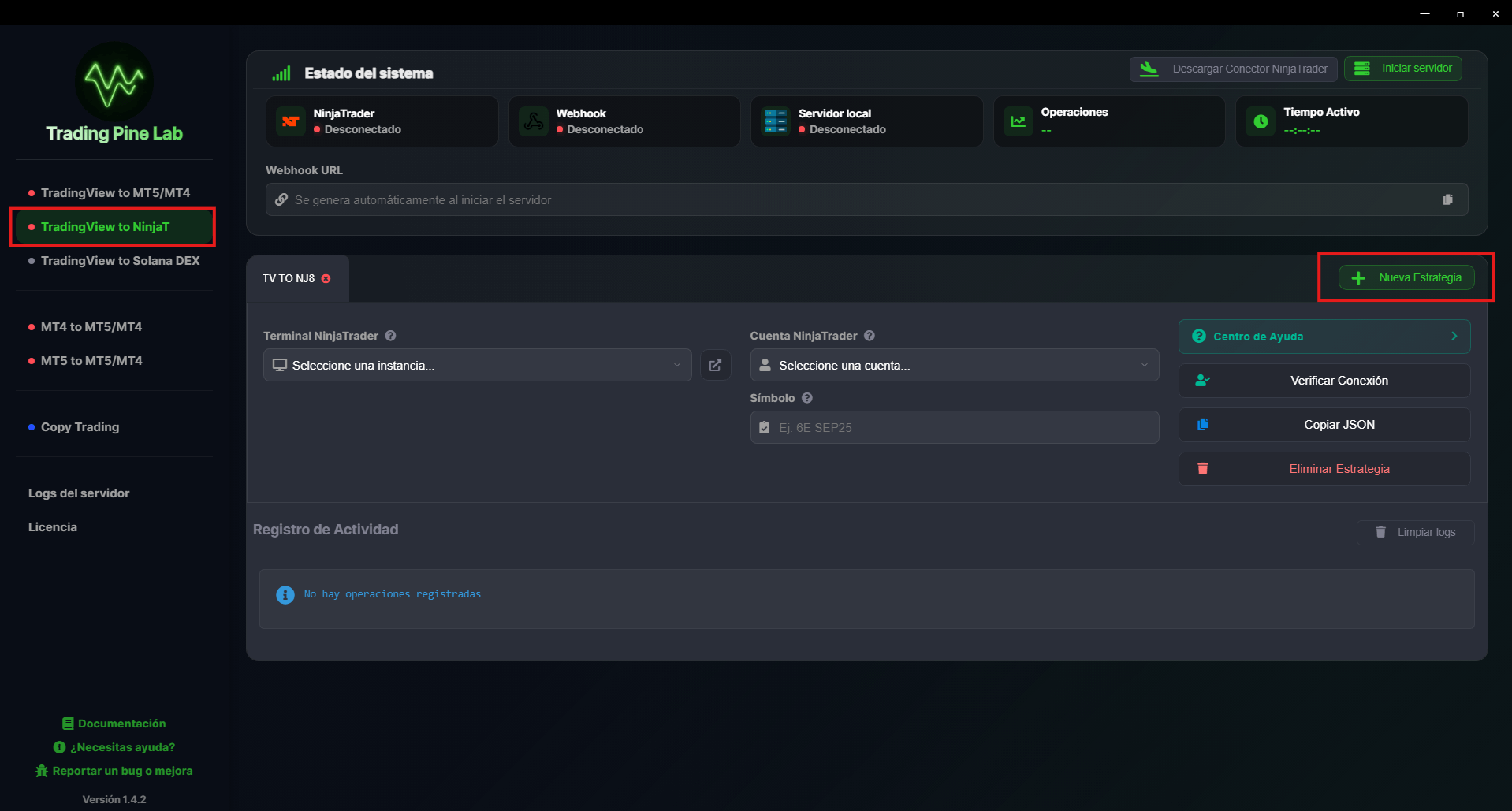Switch to the TV TO NJ8 tab
This screenshot has width=1512, height=811.
[288, 278]
